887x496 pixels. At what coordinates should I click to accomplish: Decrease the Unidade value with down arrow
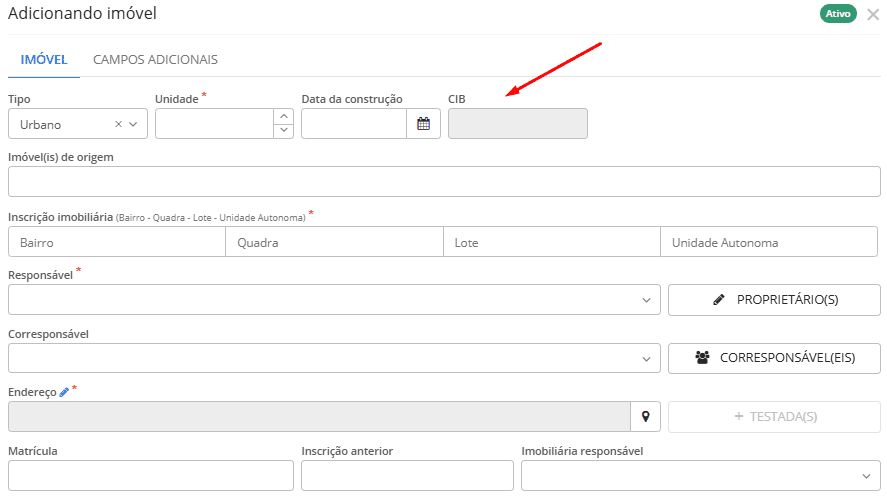pyautogui.click(x=284, y=131)
